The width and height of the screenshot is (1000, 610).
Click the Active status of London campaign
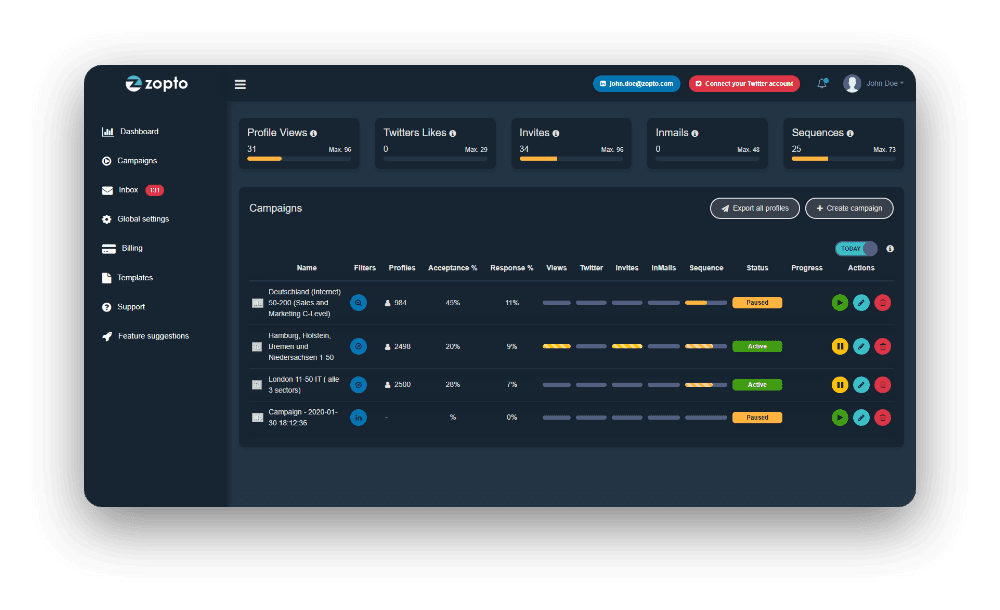click(x=757, y=385)
